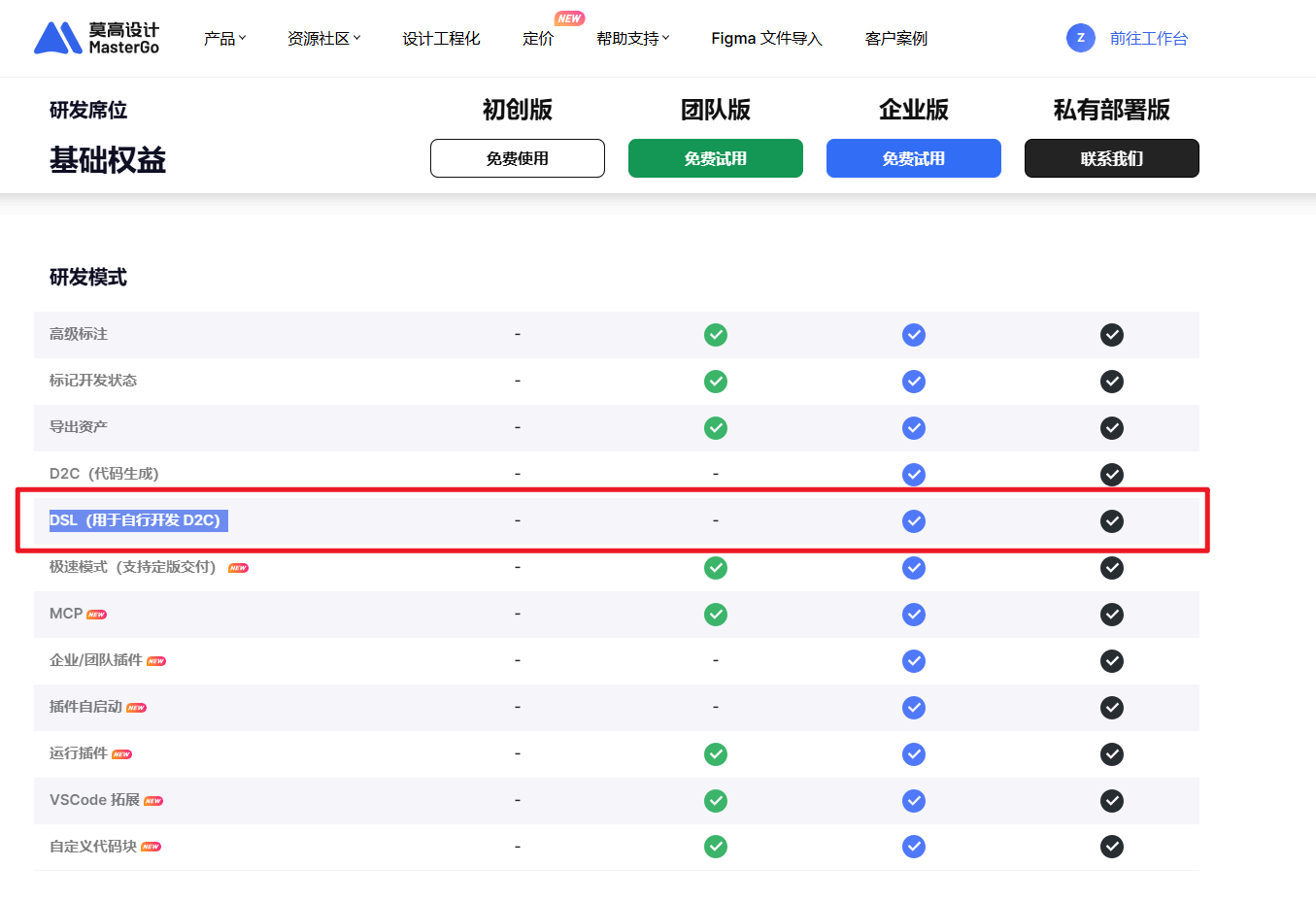1316x901 pixels.
Task: Click the highlighted DSL（用于自行开发 D2C）row label
Action: coord(137,520)
